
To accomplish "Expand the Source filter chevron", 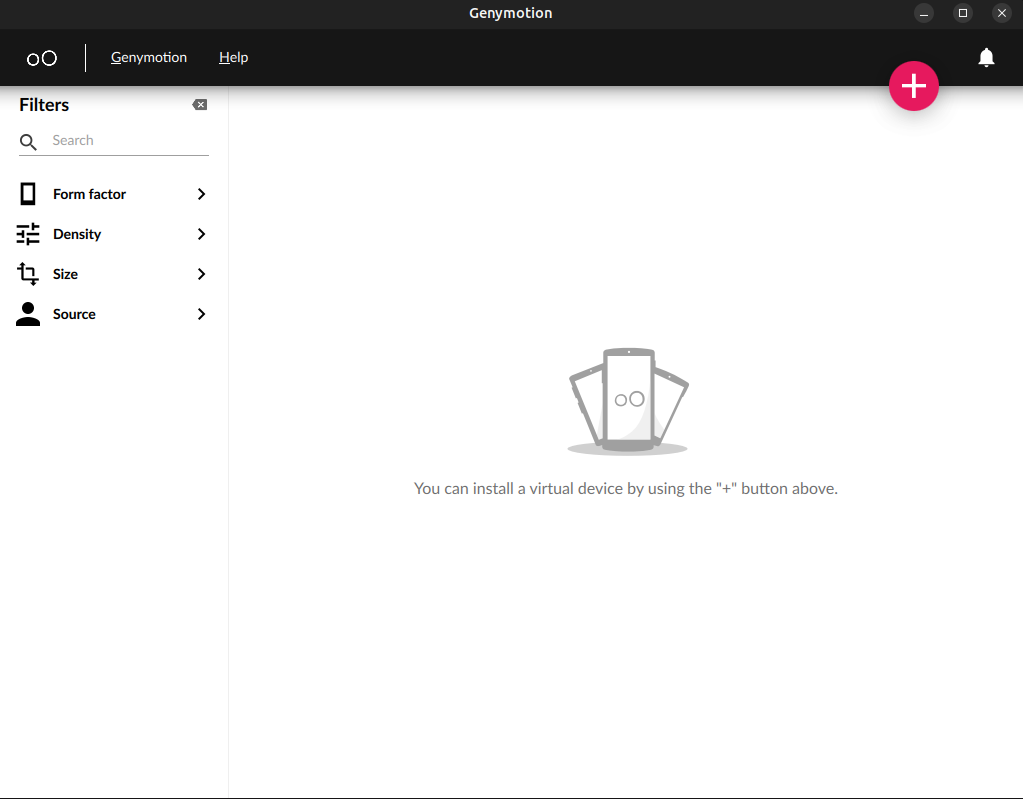I will pyautogui.click(x=201, y=314).
